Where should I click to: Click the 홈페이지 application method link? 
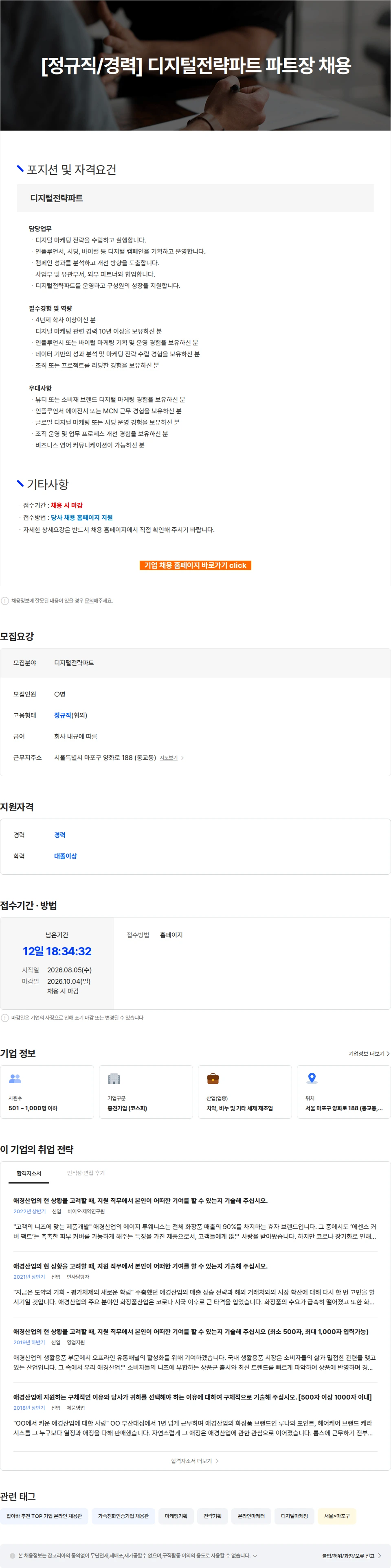click(171, 935)
